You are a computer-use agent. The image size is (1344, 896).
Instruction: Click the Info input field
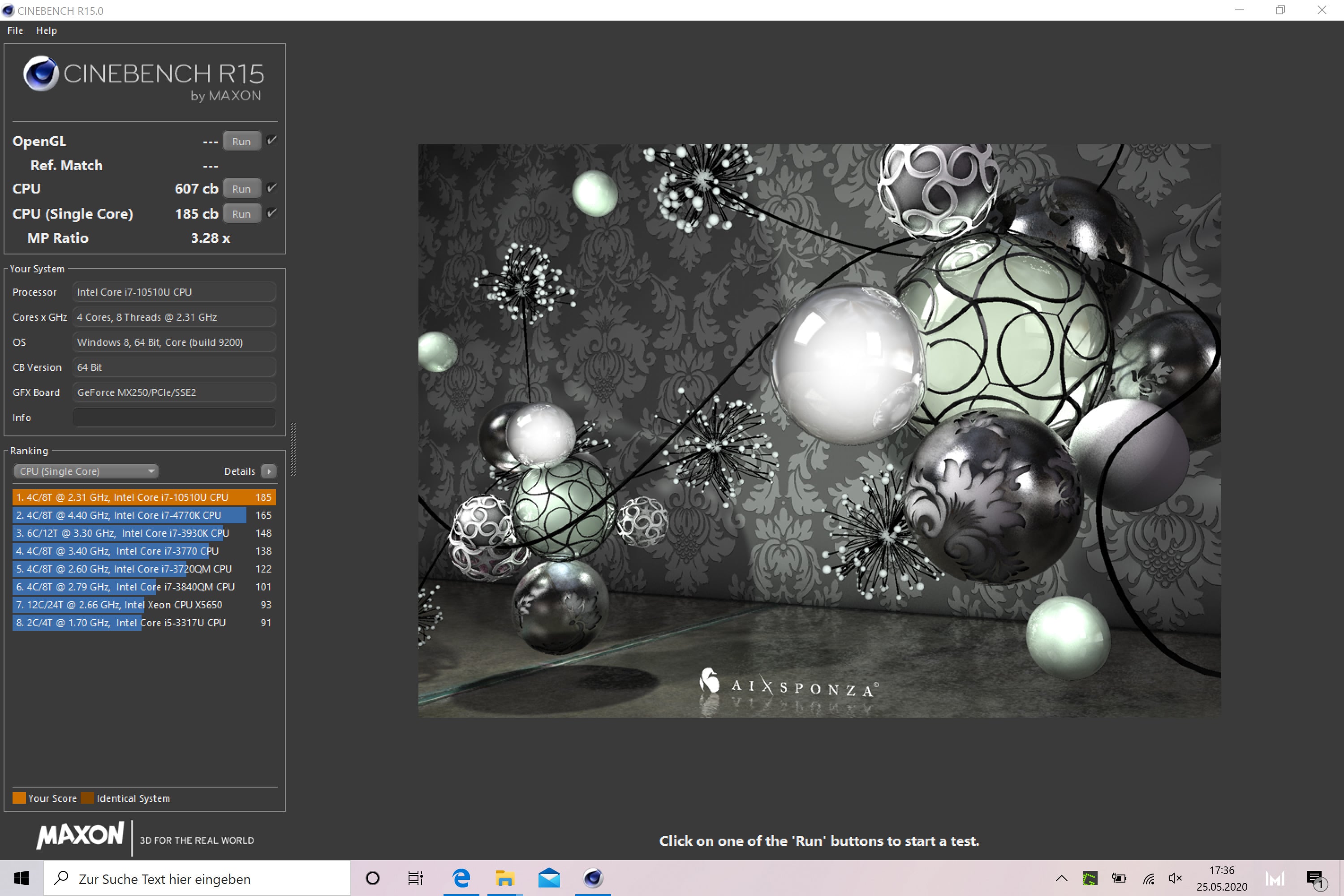pos(174,417)
